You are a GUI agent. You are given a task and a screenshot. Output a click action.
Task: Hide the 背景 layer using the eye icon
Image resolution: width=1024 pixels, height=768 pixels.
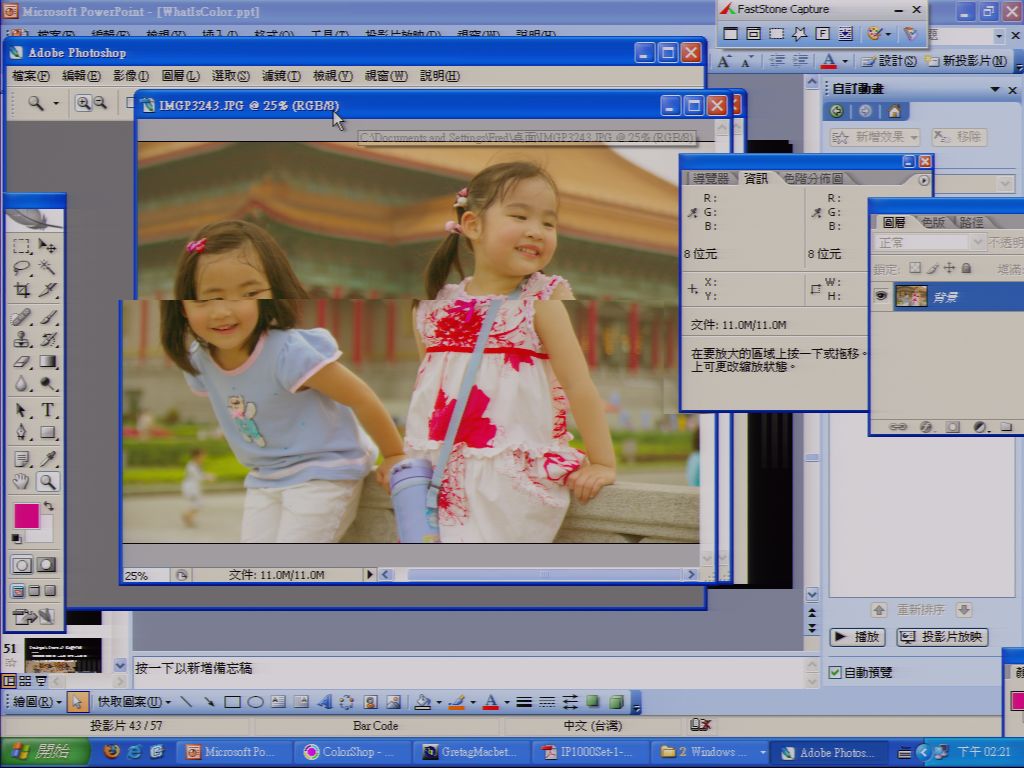click(x=881, y=296)
